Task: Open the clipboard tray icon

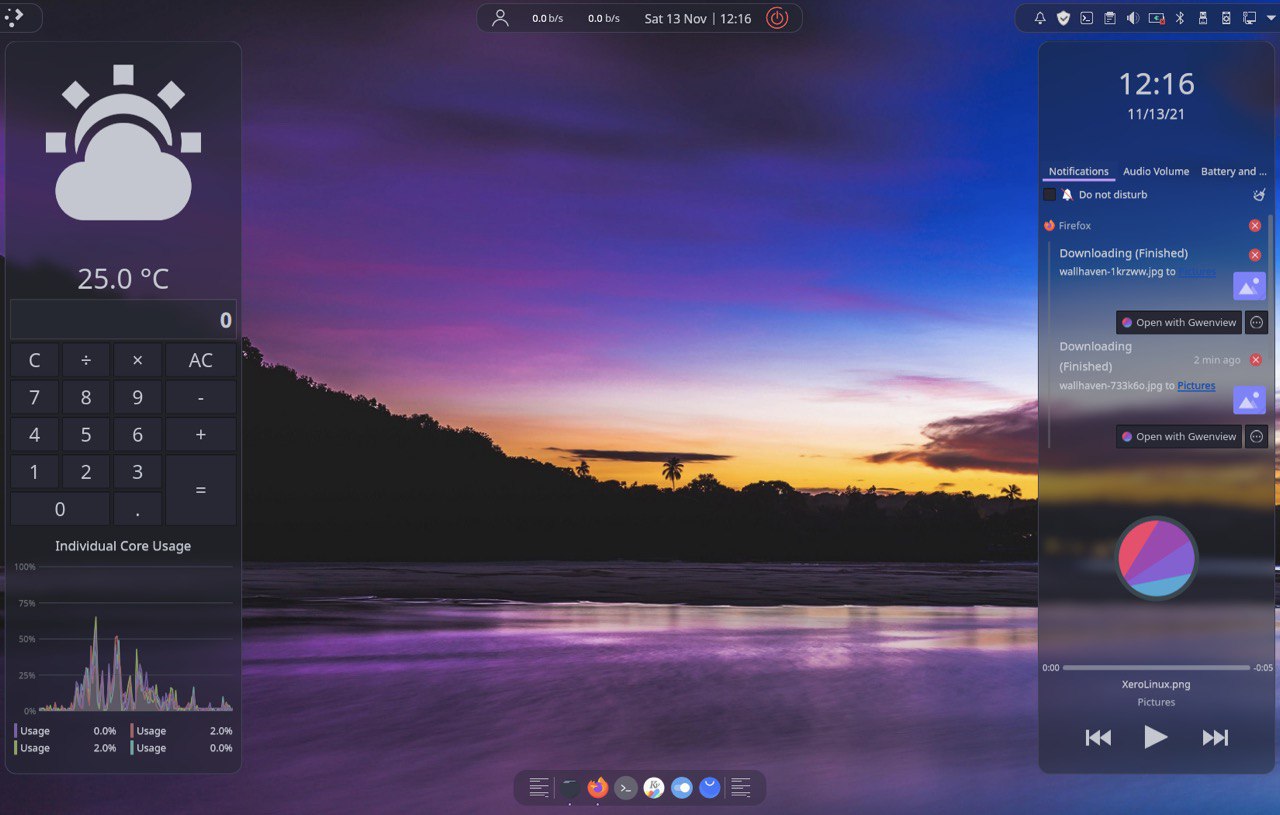Action: [x=1110, y=18]
